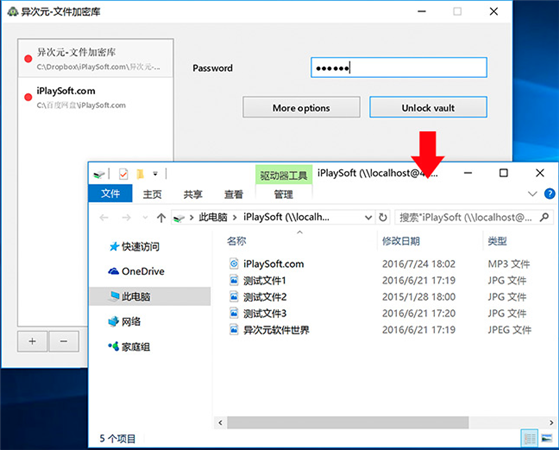
Task: Click the image icon of 测试文件3
Action: click(234, 313)
